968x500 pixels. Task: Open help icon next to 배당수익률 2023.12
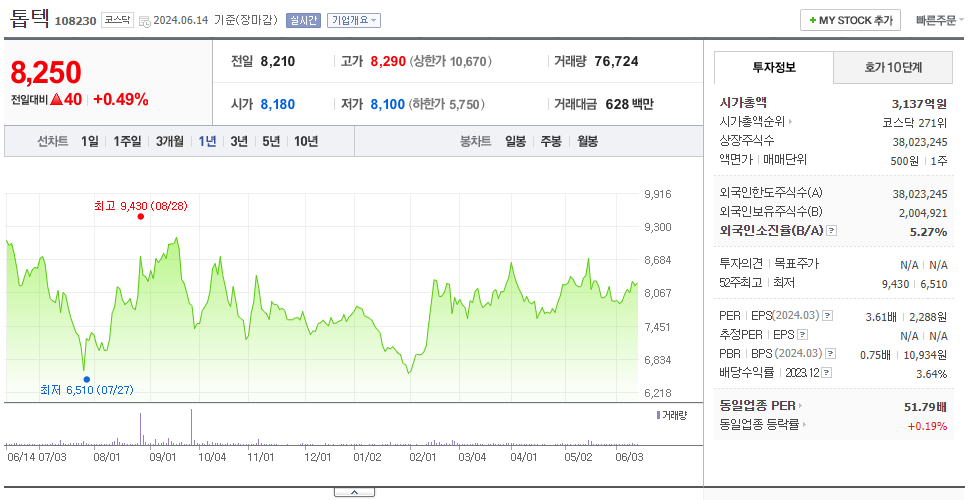827,373
